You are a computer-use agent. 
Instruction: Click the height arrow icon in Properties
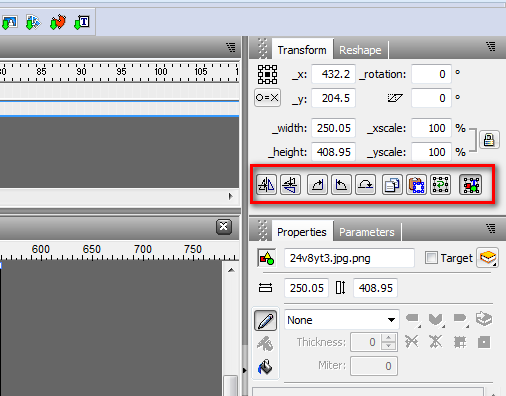point(340,287)
